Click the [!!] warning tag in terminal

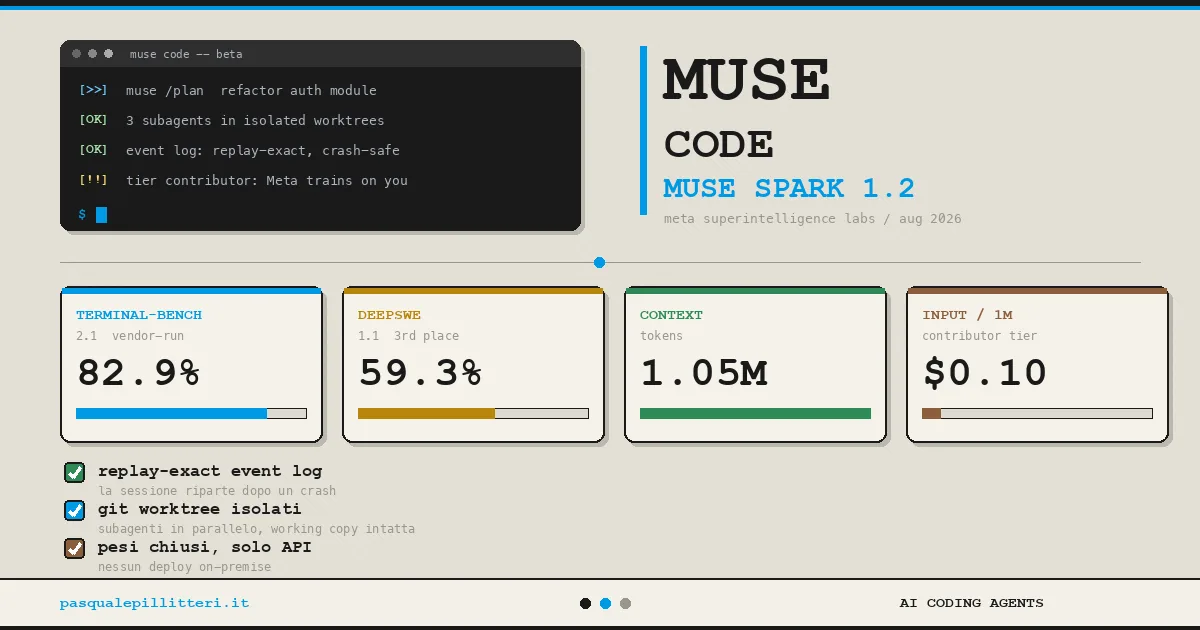[93, 180]
